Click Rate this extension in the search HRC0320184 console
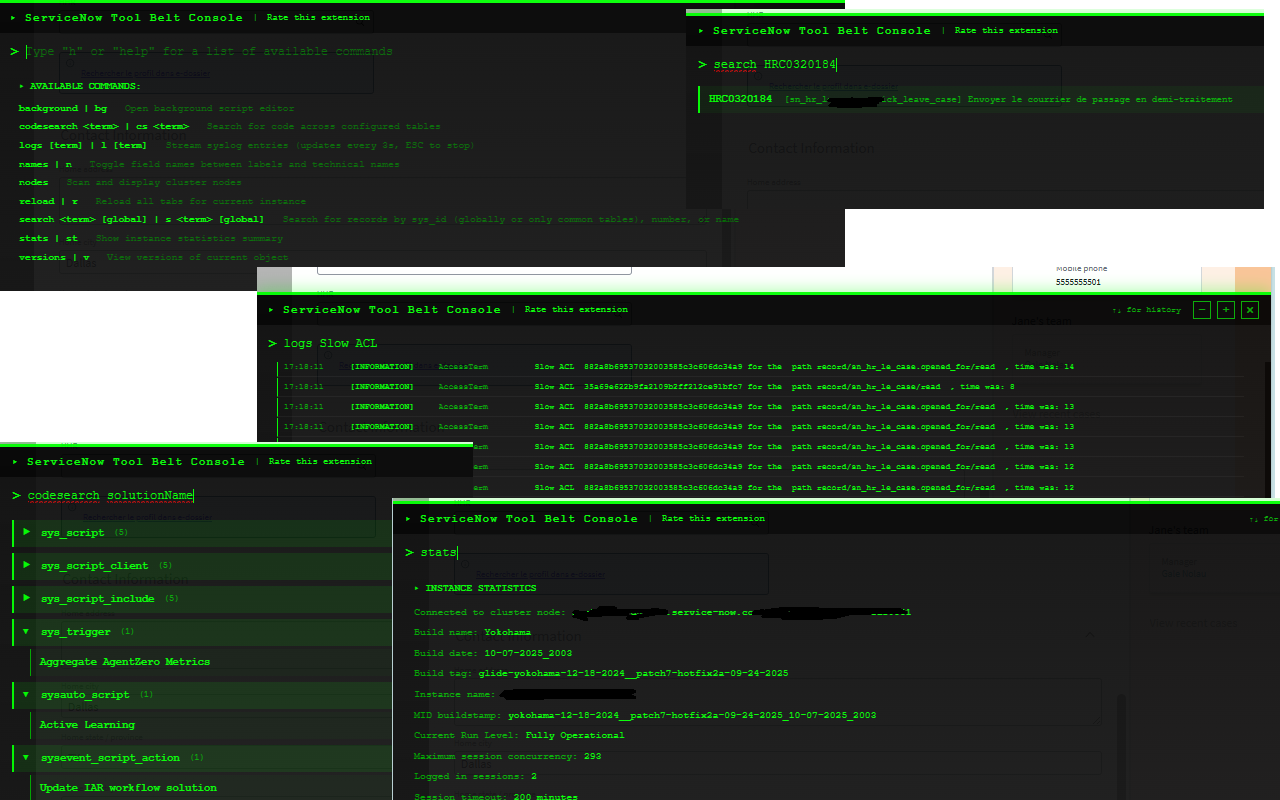This screenshot has height=800, width=1280. pos(1006,31)
